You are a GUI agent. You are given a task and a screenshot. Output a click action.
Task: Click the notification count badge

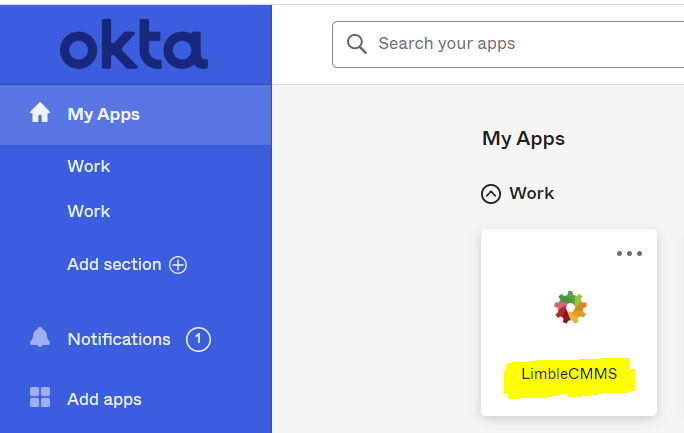coord(198,340)
